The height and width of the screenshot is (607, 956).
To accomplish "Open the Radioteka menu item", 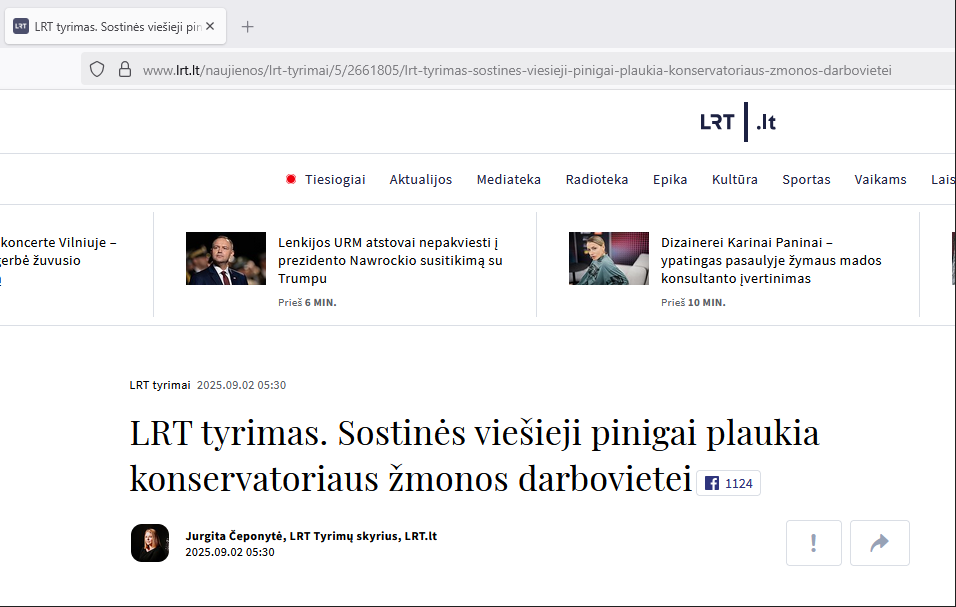I will [x=596, y=180].
